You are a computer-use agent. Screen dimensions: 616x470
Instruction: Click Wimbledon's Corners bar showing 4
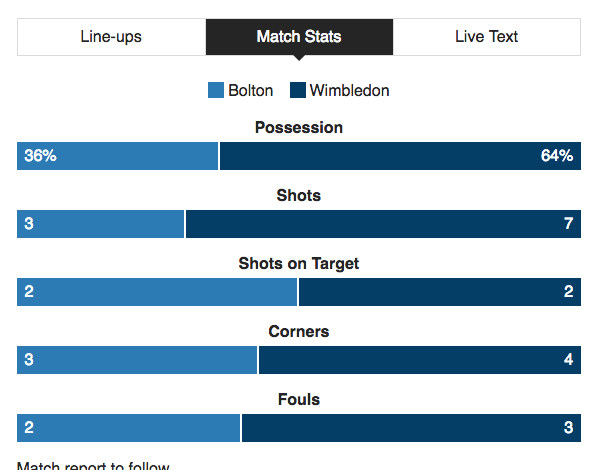coord(420,360)
